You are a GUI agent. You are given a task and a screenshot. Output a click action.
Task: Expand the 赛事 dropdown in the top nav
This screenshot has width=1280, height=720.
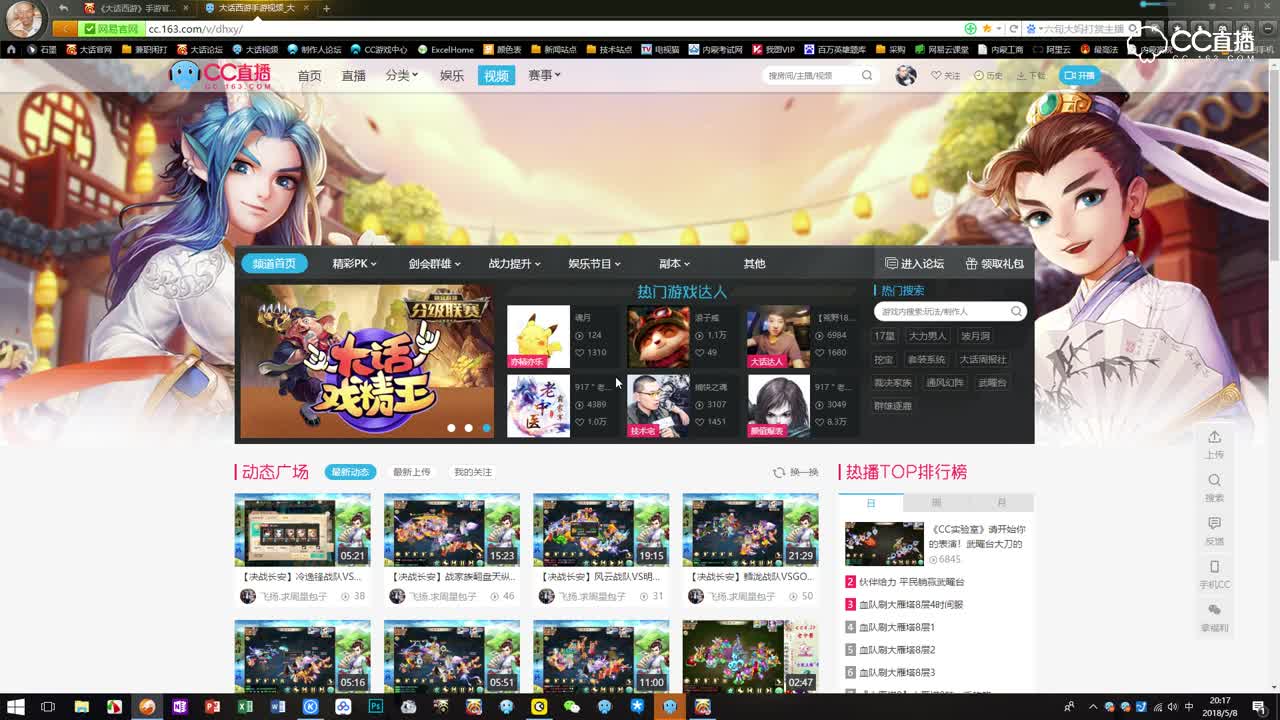[x=544, y=75]
